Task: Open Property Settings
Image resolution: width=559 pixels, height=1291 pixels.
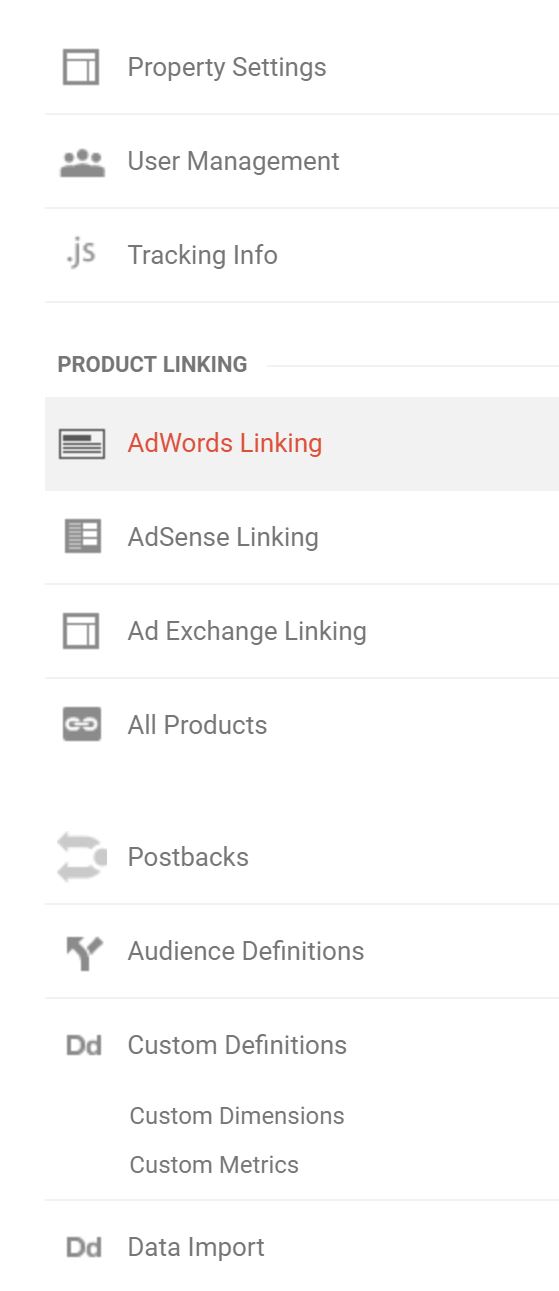Action: [302, 67]
